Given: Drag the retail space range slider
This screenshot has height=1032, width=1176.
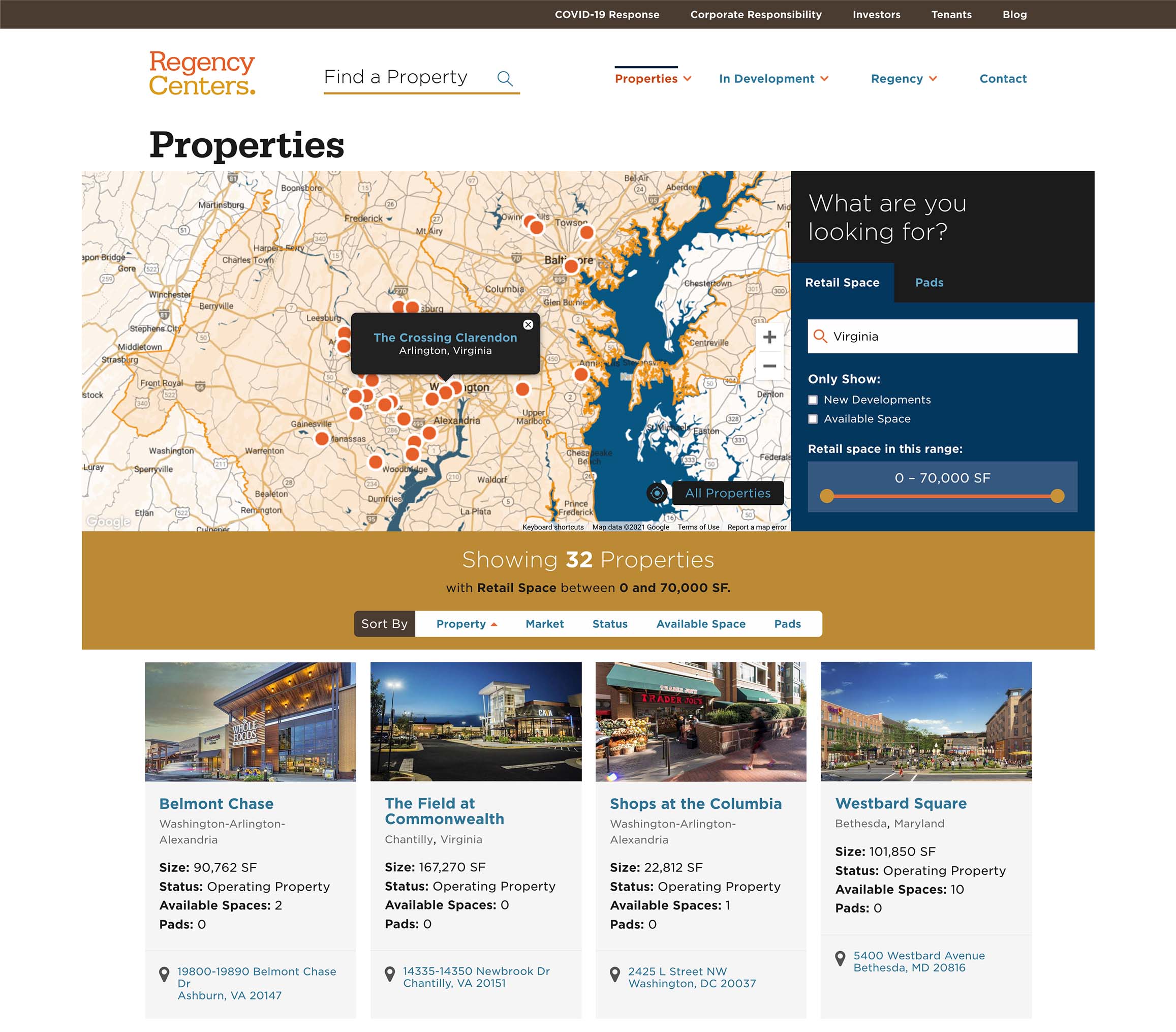Looking at the screenshot, I should point(1058,496).
